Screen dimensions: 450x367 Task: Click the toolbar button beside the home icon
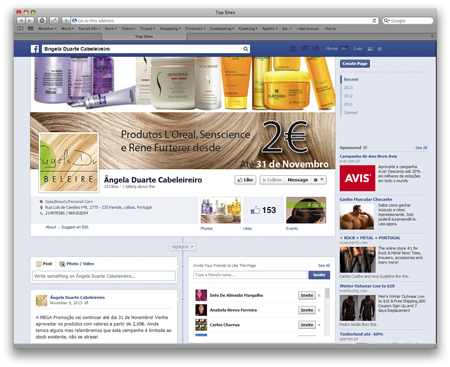click(x=54, y=21)
